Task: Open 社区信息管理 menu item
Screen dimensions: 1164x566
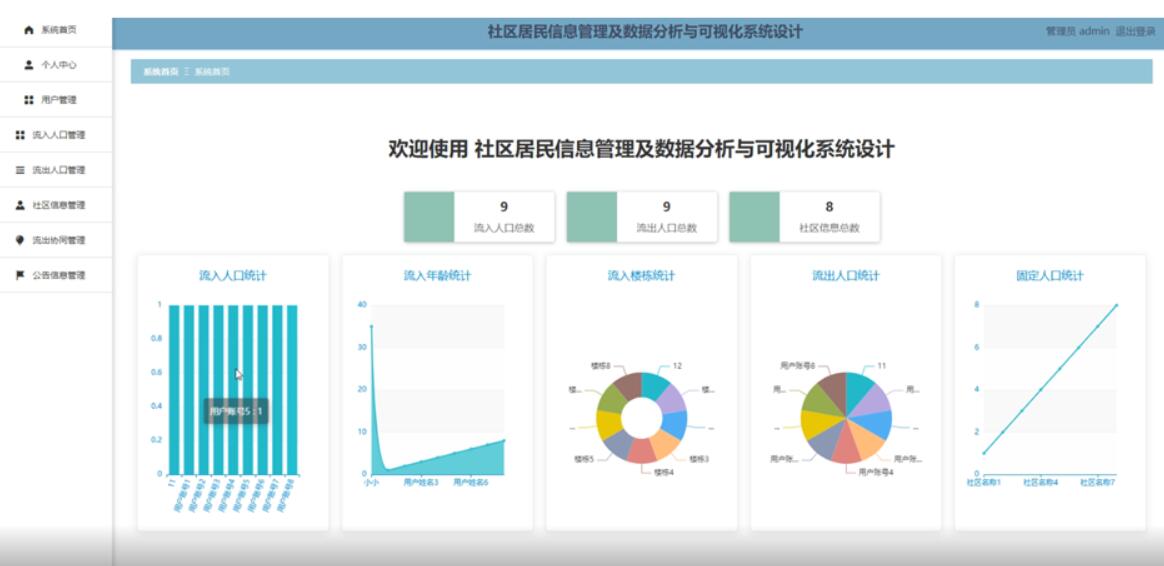Action: coord(56,205)
